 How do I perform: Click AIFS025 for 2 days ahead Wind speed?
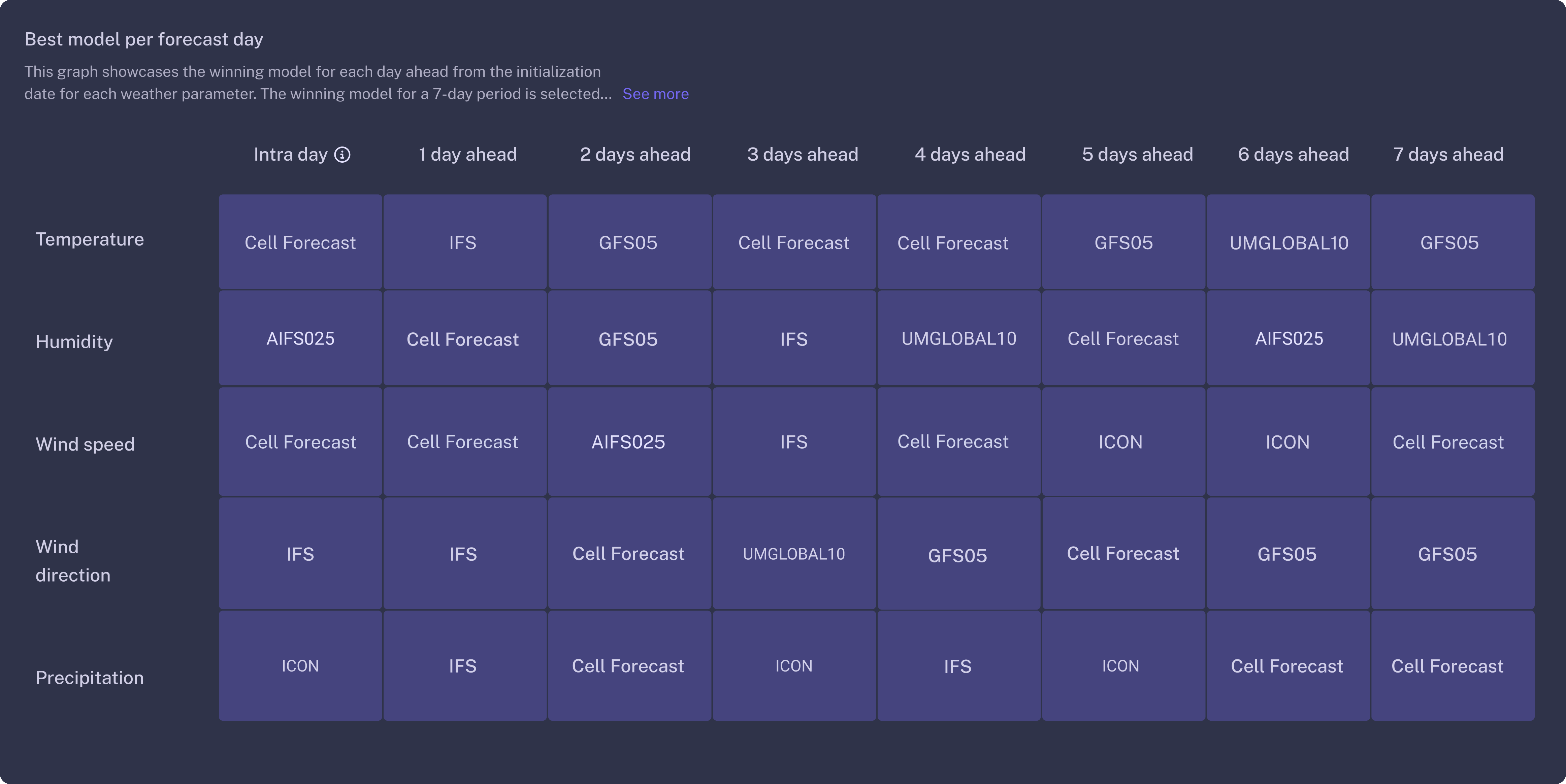pos(628,442)
